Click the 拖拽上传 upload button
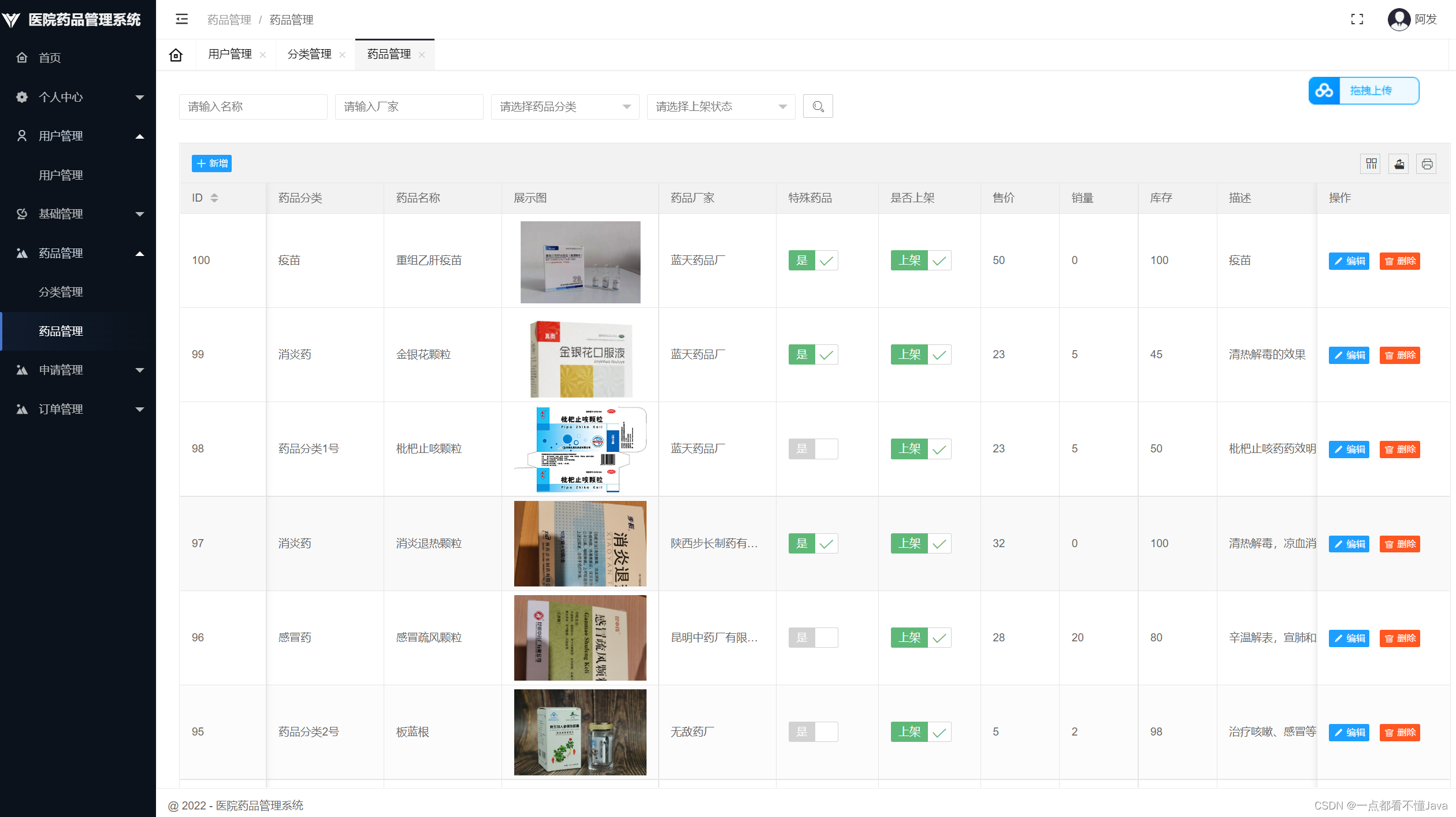Viewport: 1456px width, 817px height. click(1364, 91)
